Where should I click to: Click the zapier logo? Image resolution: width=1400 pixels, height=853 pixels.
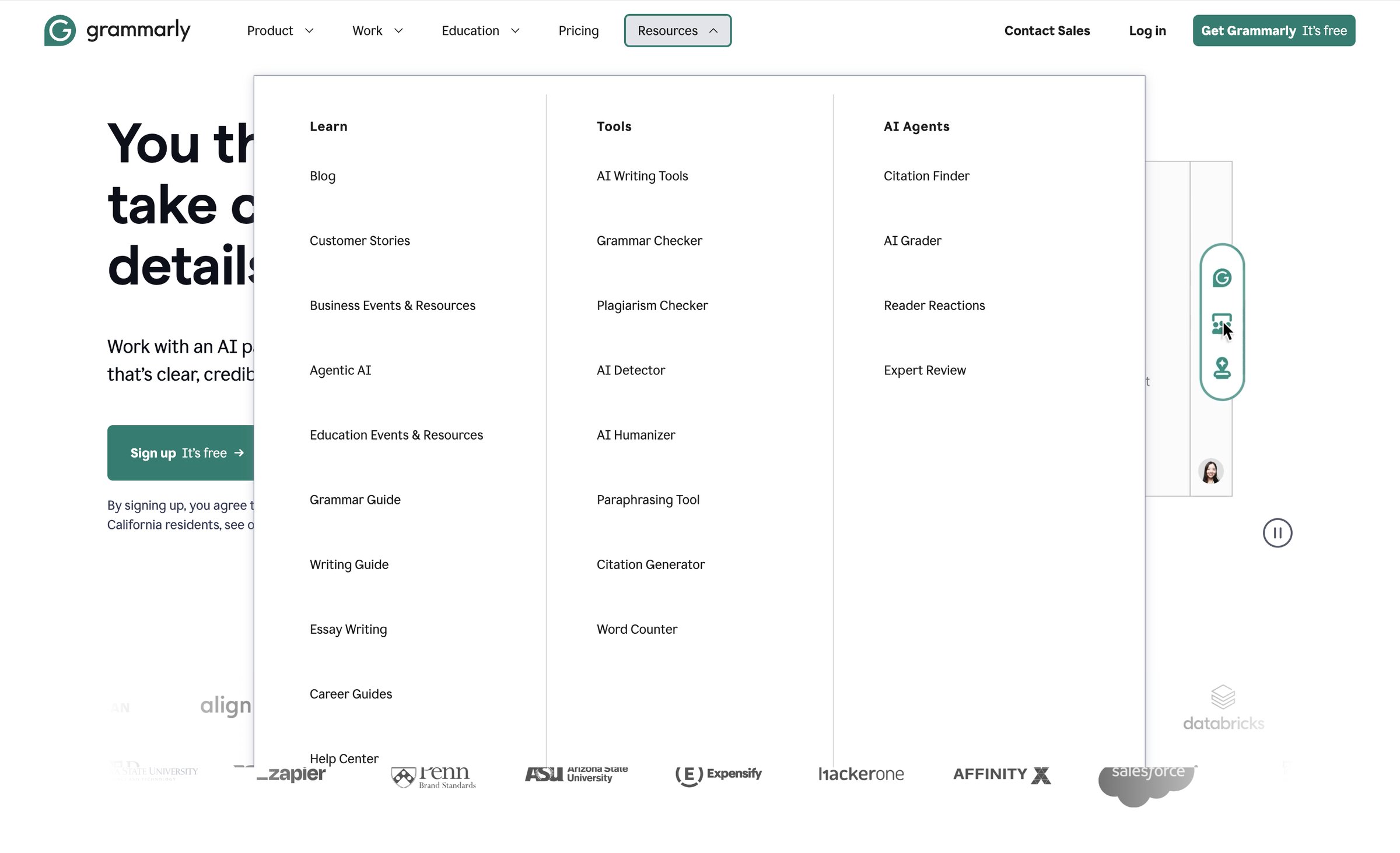(x=291, y=774)
